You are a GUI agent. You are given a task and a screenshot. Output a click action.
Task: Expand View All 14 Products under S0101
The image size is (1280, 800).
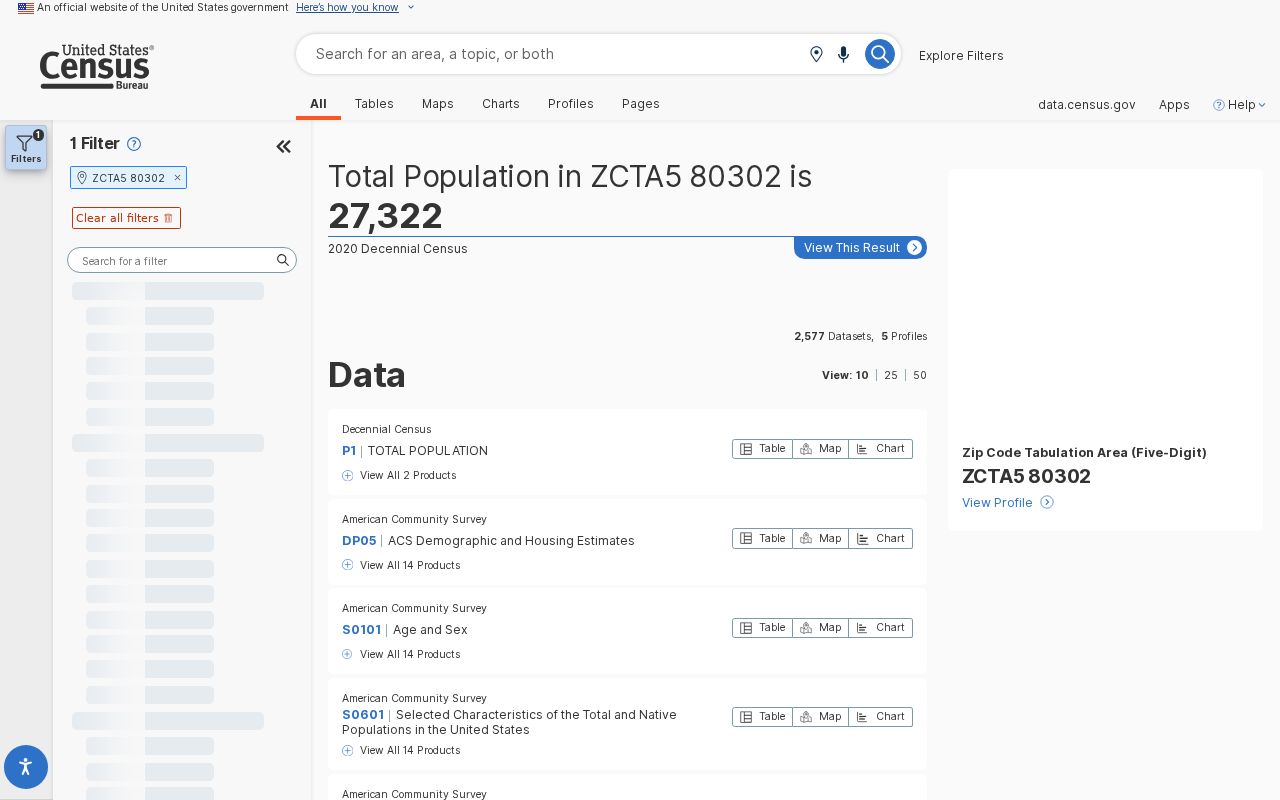pos(401,654)
